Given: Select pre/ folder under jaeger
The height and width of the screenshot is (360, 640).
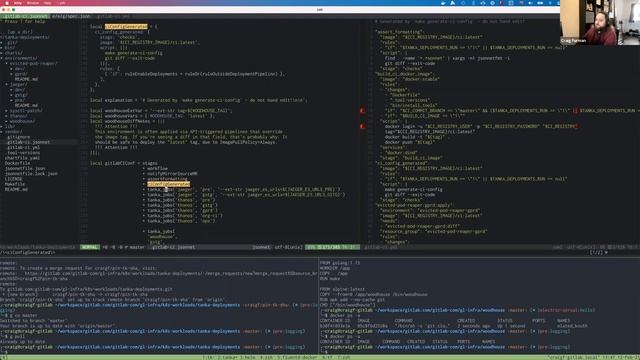Looking at the screenshot, I should click(x=20, y=100).
